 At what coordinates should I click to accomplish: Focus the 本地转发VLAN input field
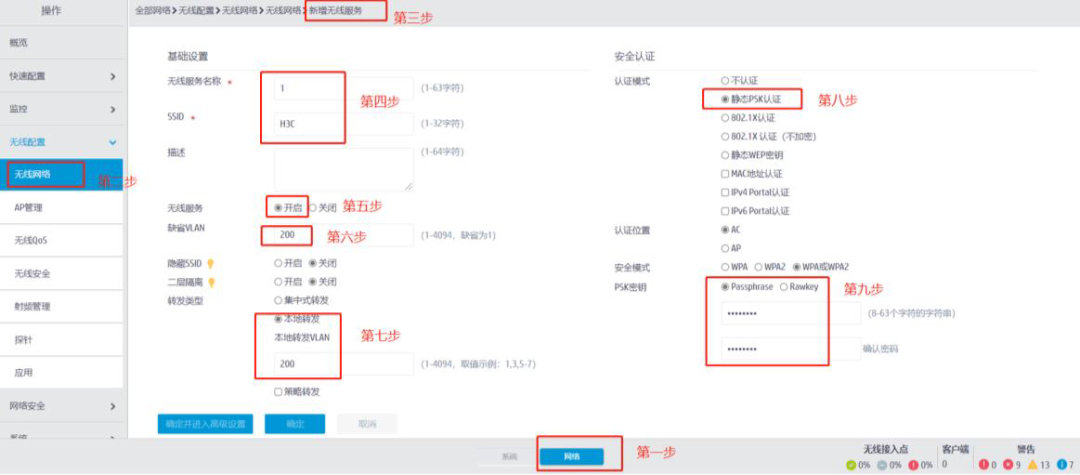pos(344,363)
